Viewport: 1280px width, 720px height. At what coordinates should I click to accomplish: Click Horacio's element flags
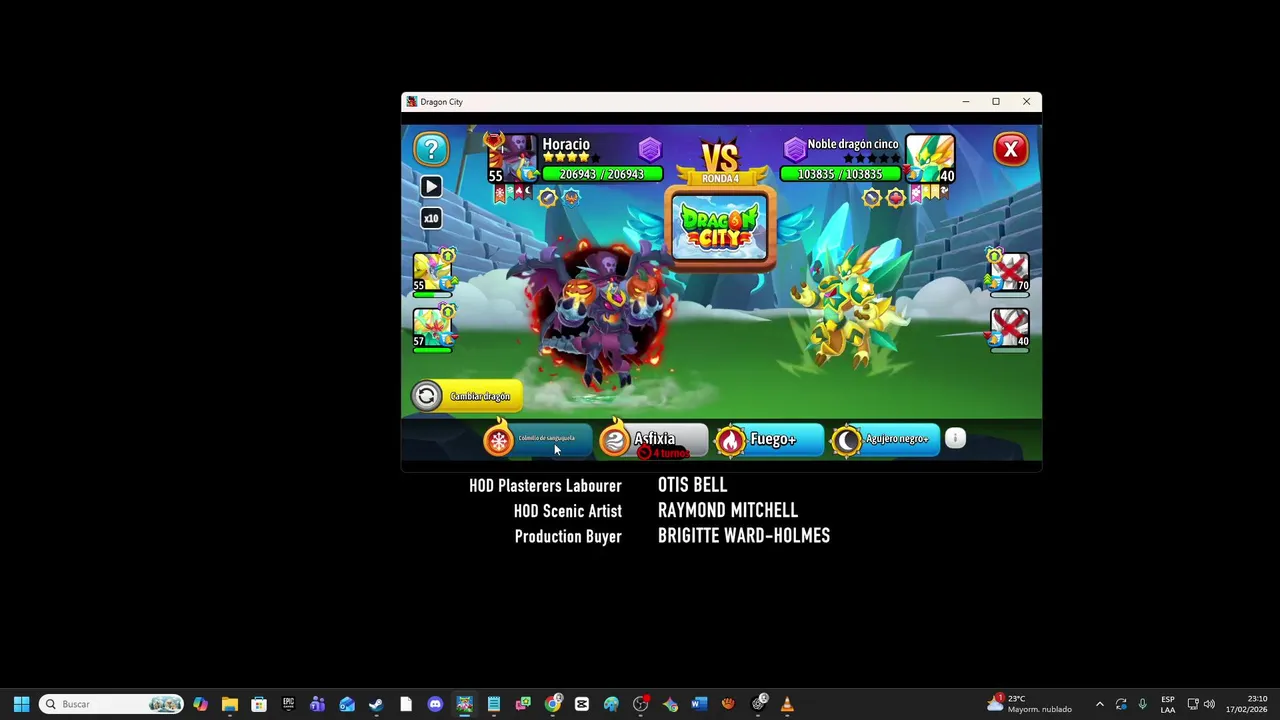tap(512, 193)
